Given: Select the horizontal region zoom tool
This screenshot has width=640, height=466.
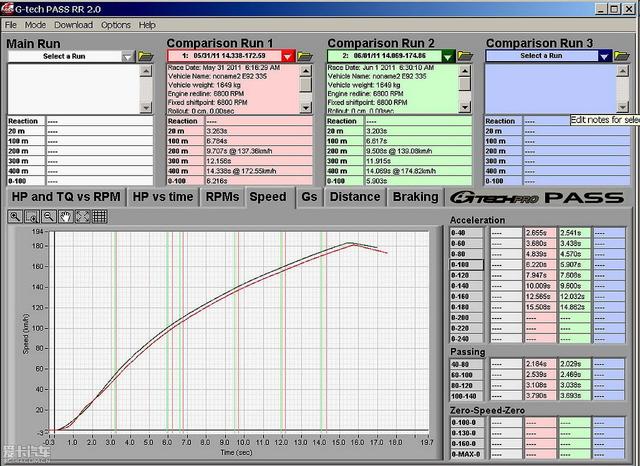Looking at the screenshot, I should click(x=32, y=216).
